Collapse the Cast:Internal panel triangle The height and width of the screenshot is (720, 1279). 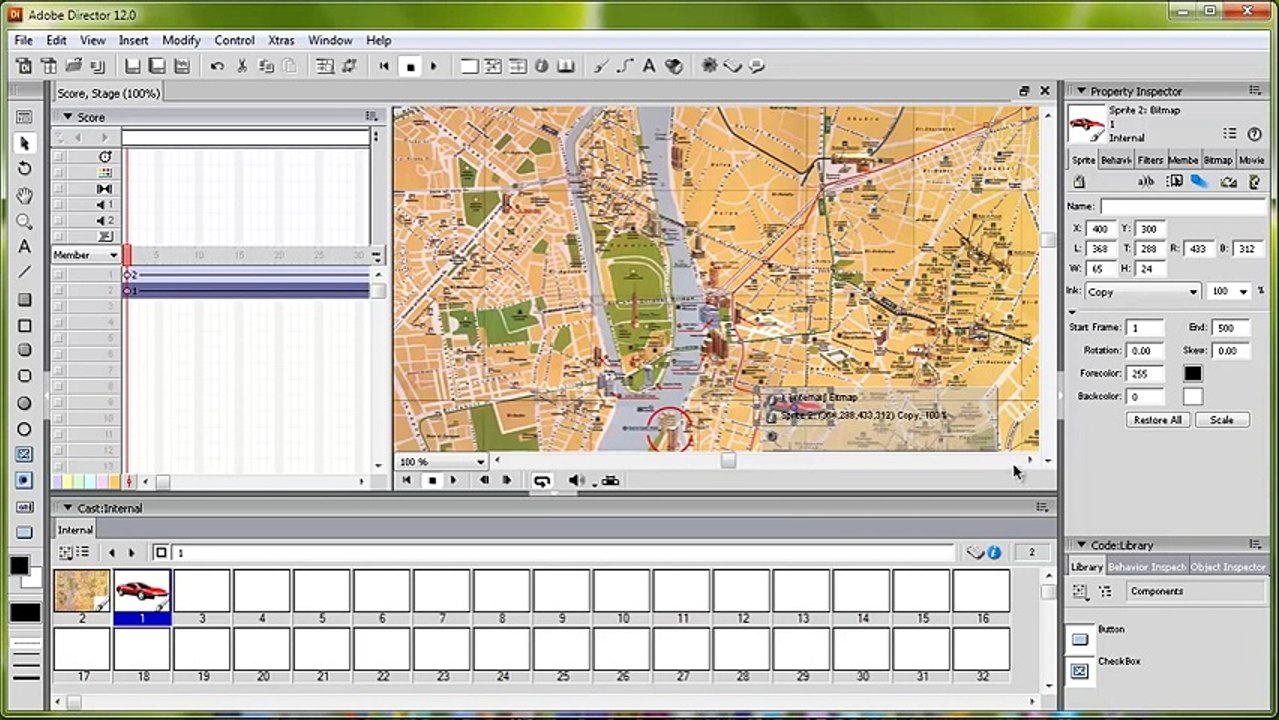click(68, 508)
